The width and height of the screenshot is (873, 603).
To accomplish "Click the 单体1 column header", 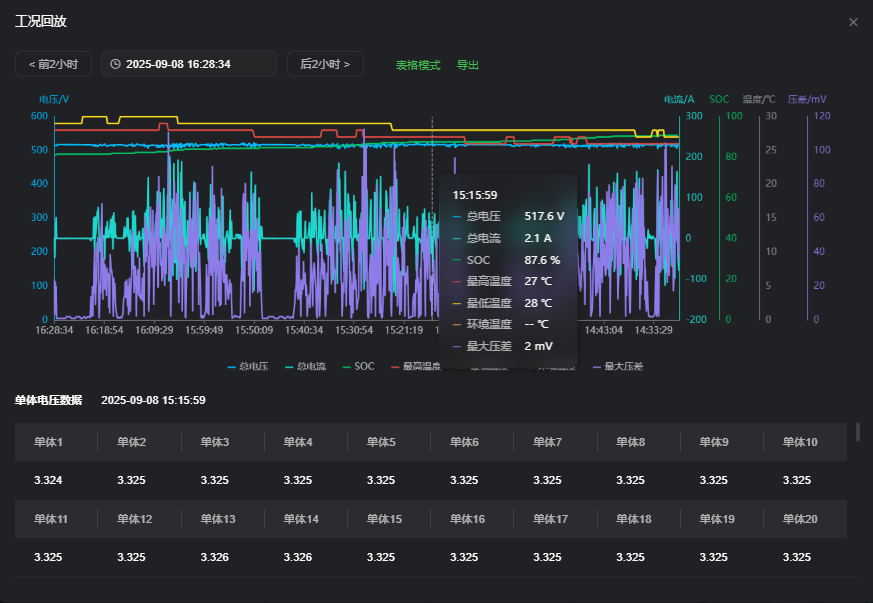I will [48, 442].
